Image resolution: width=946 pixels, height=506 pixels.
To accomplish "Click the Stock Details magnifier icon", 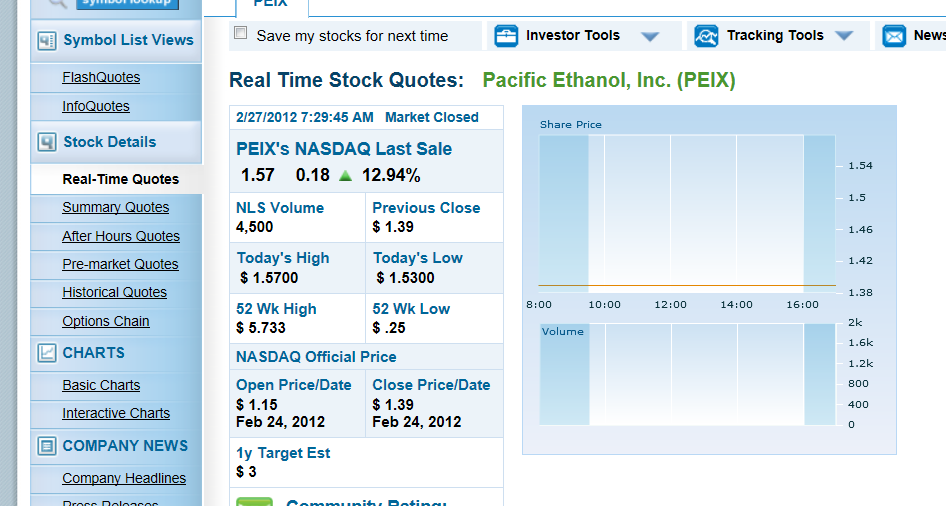I will tap(46, 142).
